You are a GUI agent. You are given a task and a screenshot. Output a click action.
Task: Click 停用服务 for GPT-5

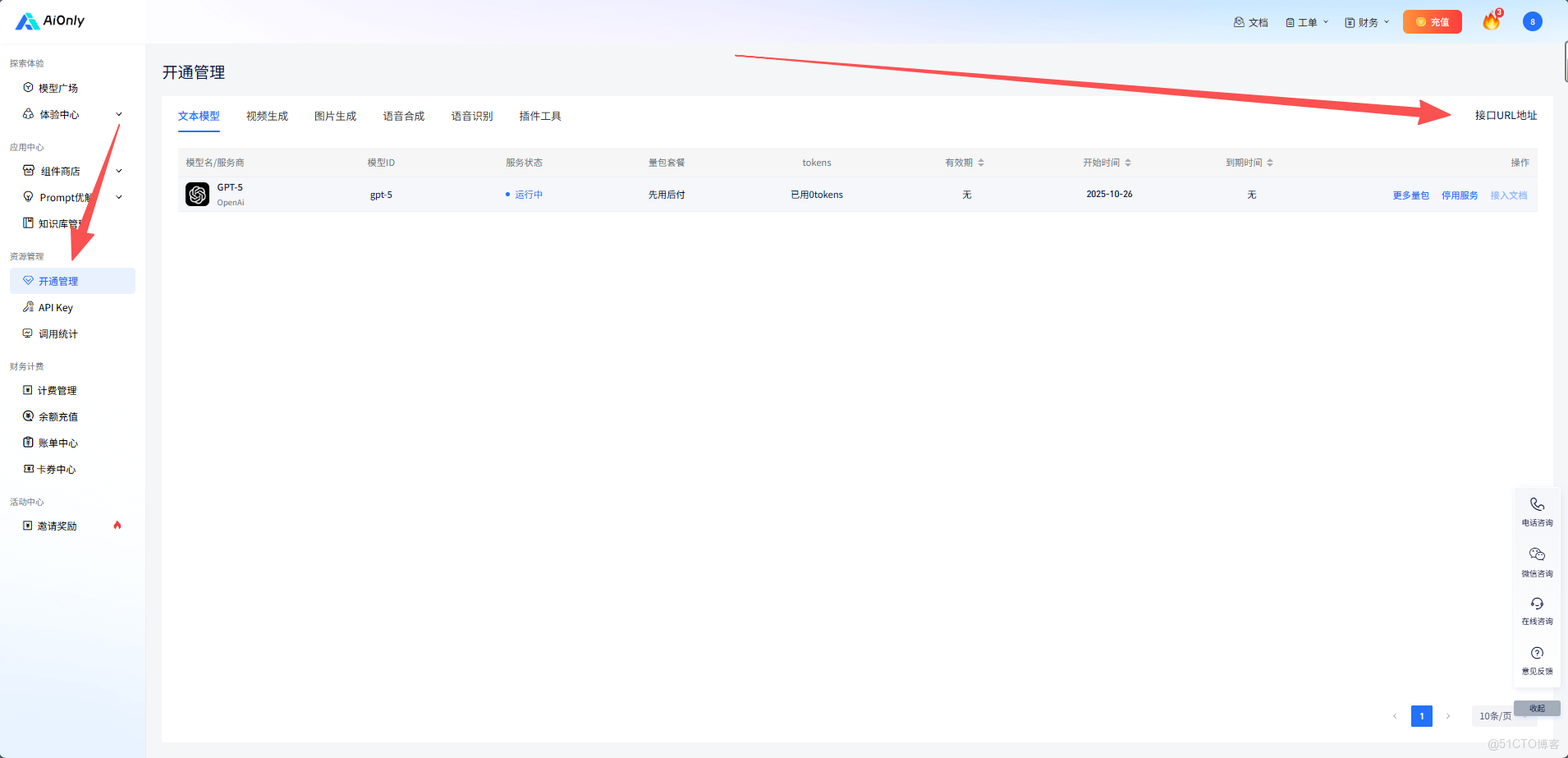click(x=1460, y=195)
